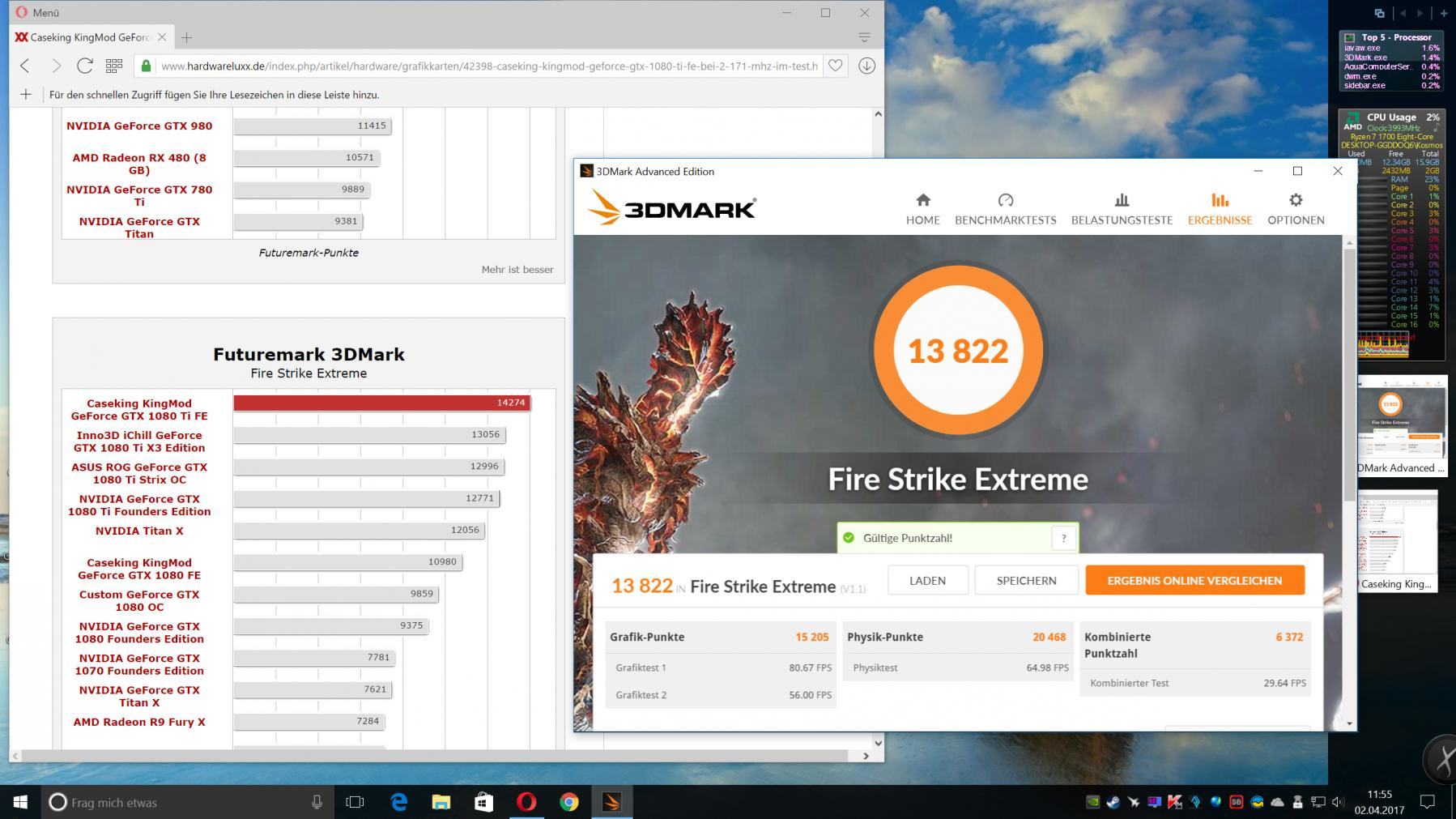Screen dimensions: 1456x819
Task: Click ASUS ROG GeForce GTX 1080 Ti Strix link
Action: [x=139, y=473]
